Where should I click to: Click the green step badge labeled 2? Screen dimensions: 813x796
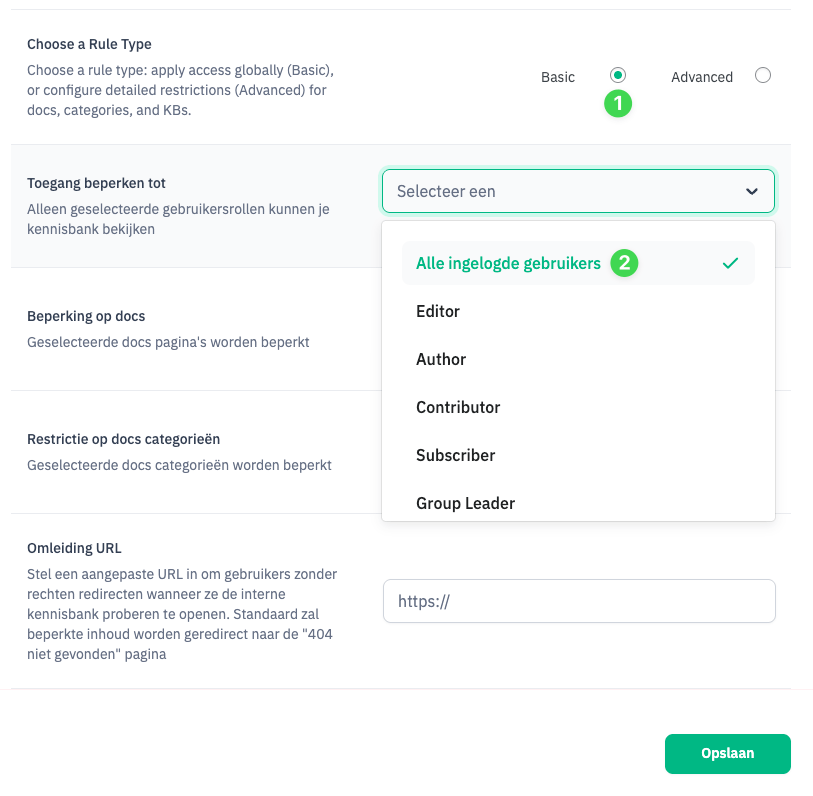tap(624, 263)
